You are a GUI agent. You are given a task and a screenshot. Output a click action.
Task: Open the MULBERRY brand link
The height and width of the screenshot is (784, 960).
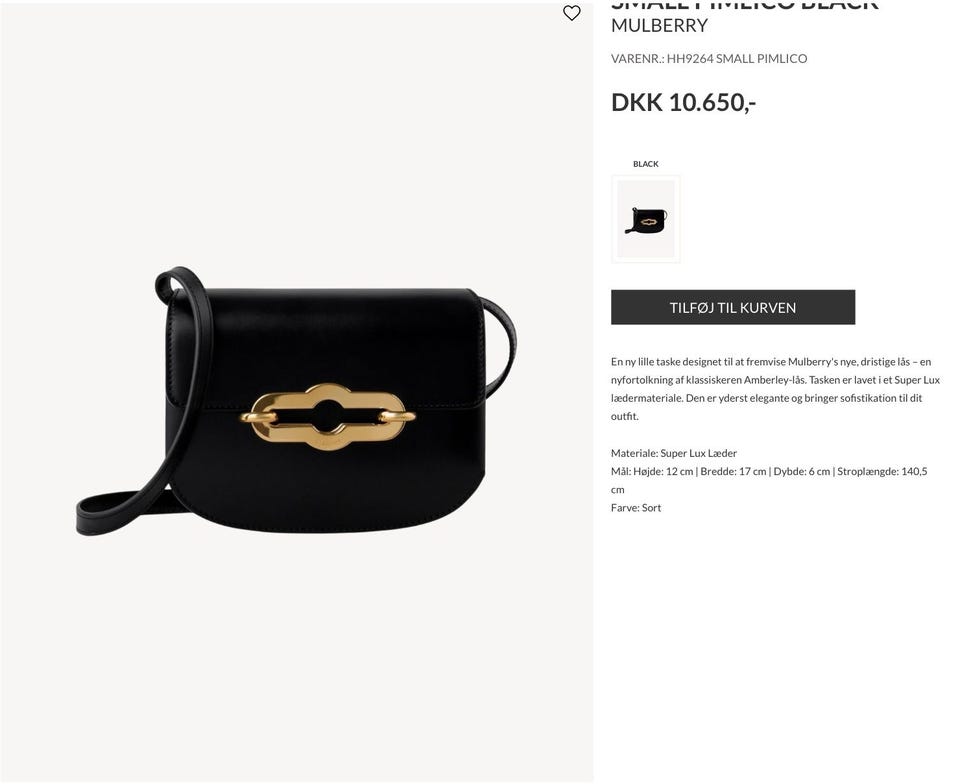(x=659, y=26)
